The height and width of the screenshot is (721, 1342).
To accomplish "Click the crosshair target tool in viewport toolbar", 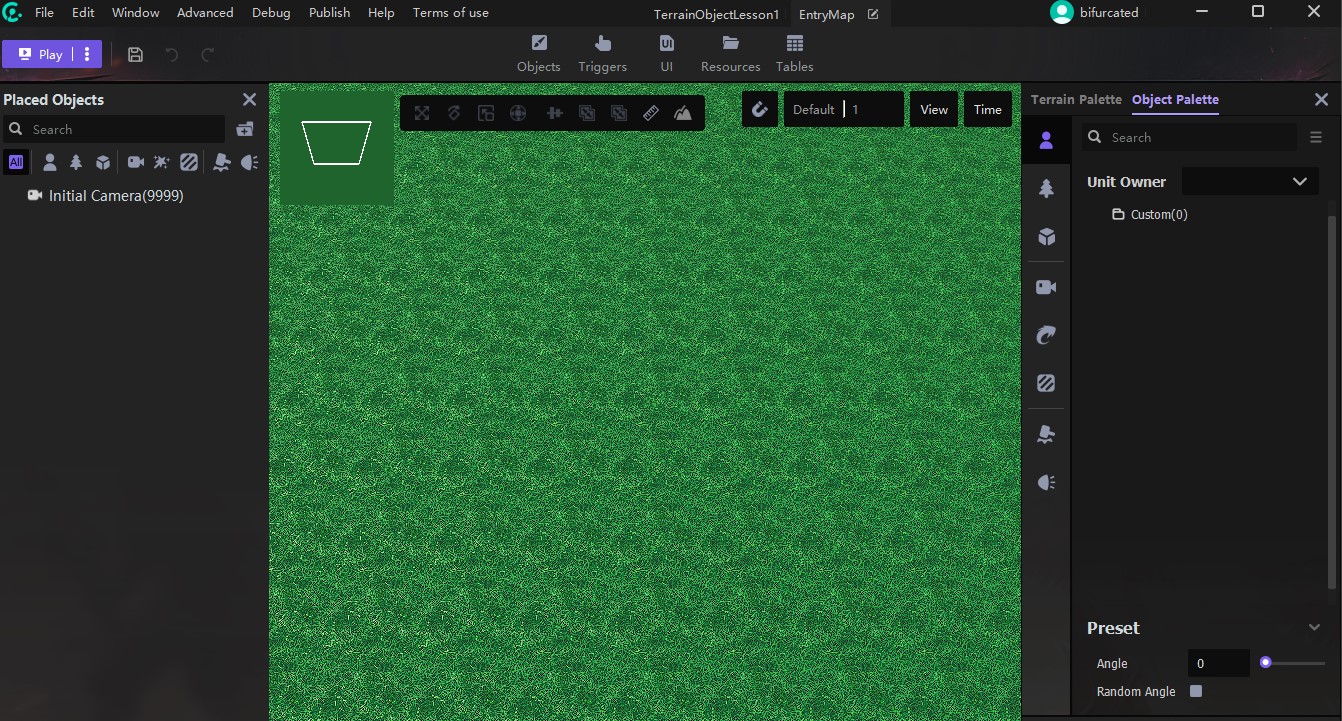I will tap(518, 113).
